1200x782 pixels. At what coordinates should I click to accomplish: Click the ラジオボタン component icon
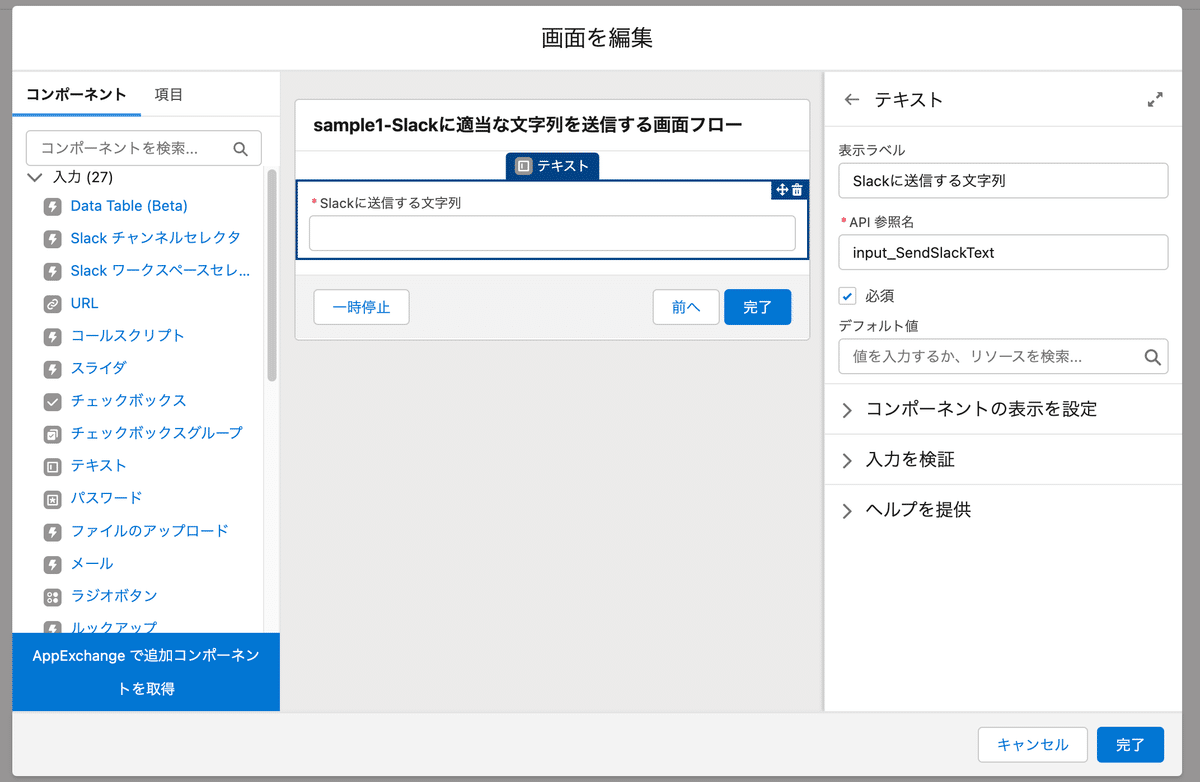coord(53,596)
